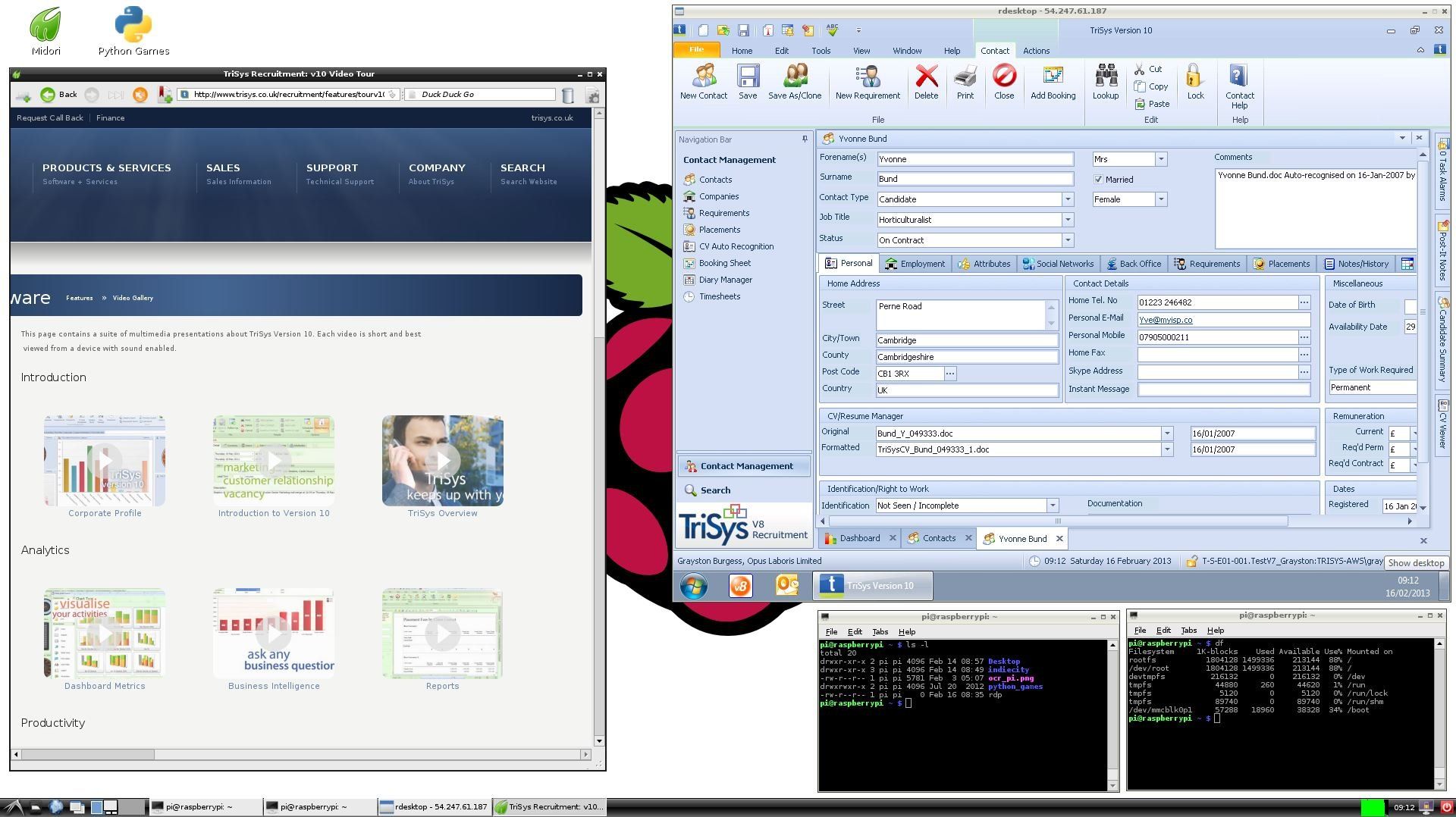The height and width of the screenshot is (817, 1456).
Task: Click the Midori browser Back button
Action: click(59, 95)
